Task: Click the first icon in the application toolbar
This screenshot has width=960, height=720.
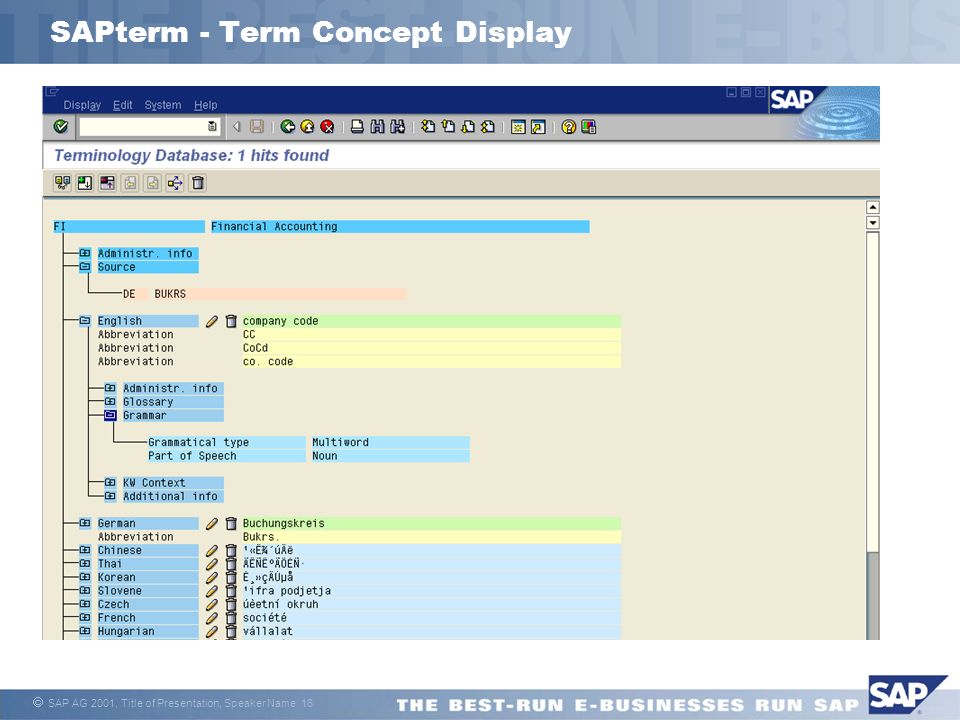Action: click(62, 183)
